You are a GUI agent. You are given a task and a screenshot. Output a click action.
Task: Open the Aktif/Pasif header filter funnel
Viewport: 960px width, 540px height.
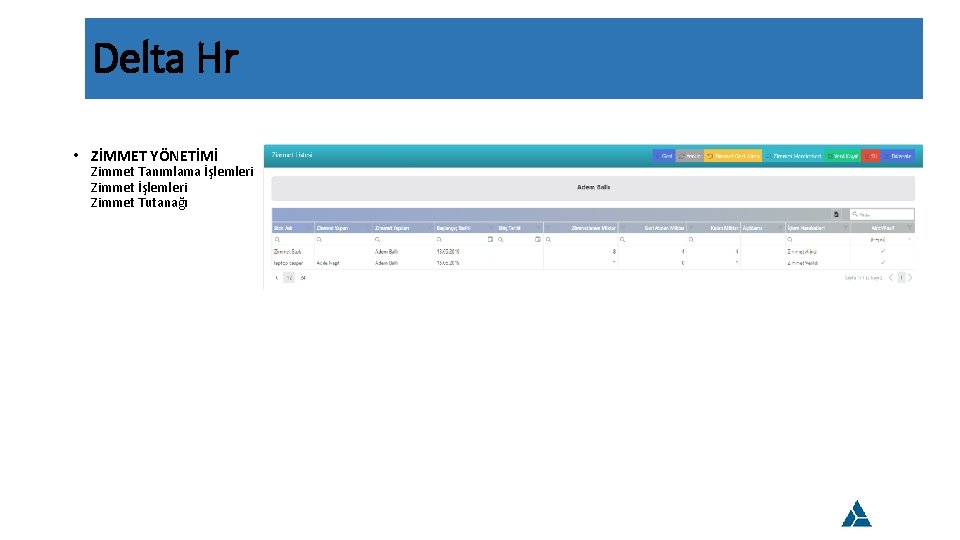[x=909, y=228]
